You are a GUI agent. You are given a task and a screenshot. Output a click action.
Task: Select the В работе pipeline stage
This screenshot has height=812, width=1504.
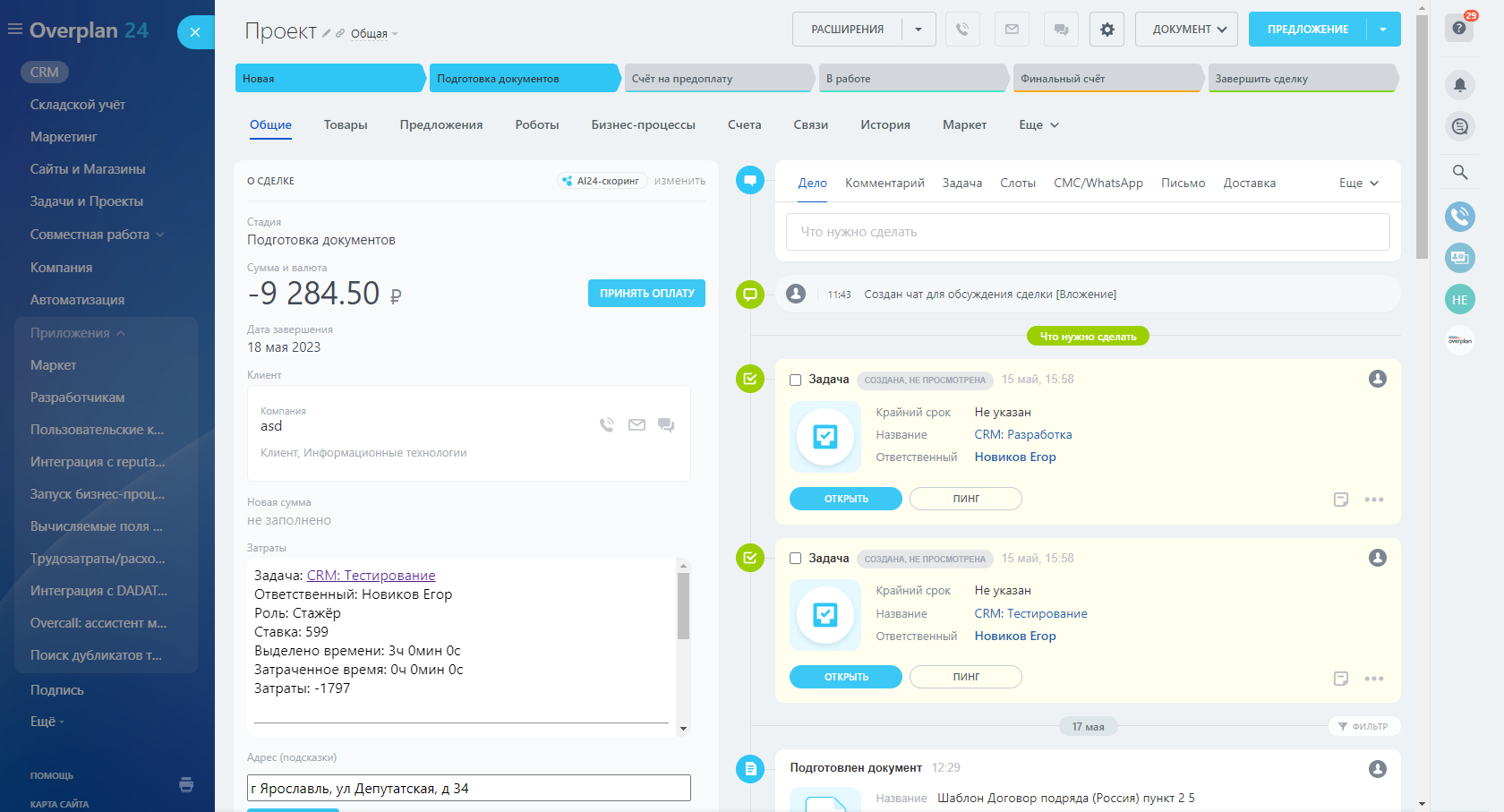pyautogui.click(x=911, y=79)
